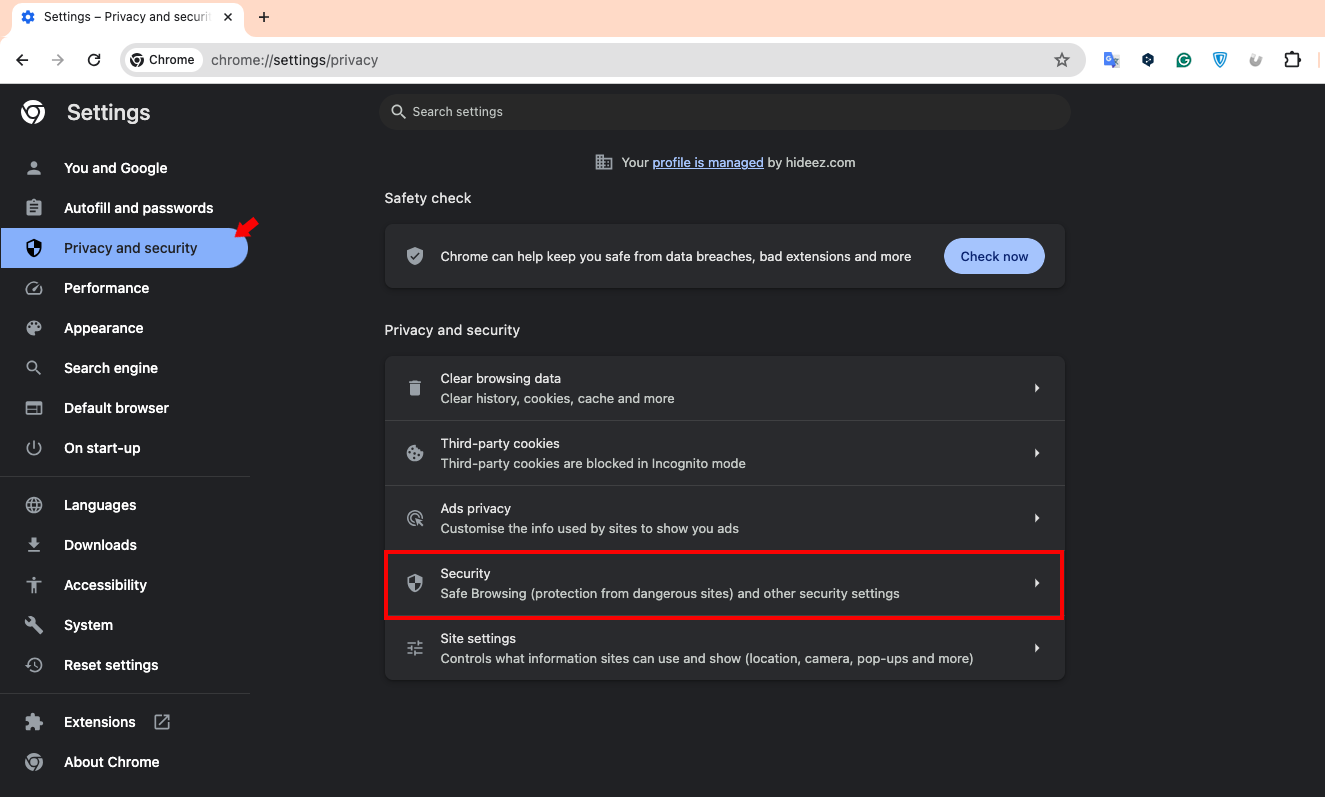Click the Chrome logo beside Settings title
The width and height of the screenshot is (1325, 797).
(33, 113)
